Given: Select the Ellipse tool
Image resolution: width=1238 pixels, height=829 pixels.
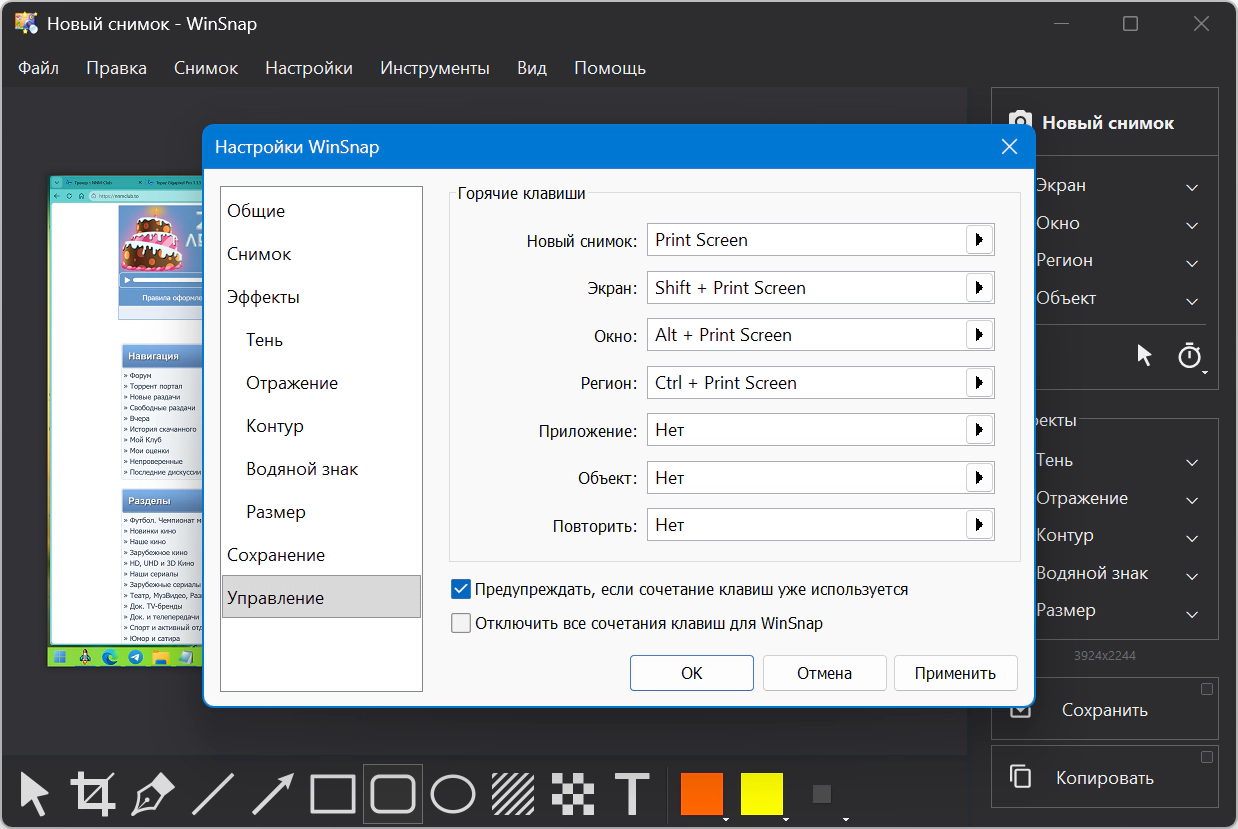Looking at the screenshot, I should [453, 794].
